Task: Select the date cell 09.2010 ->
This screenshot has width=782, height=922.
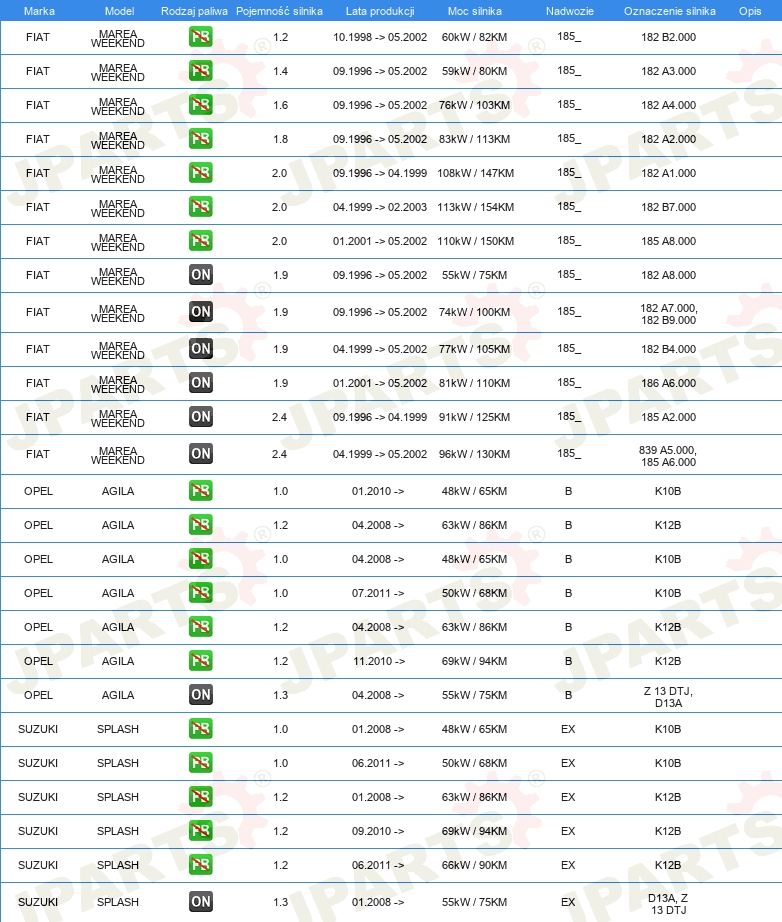Action: [x=378, y=831]
